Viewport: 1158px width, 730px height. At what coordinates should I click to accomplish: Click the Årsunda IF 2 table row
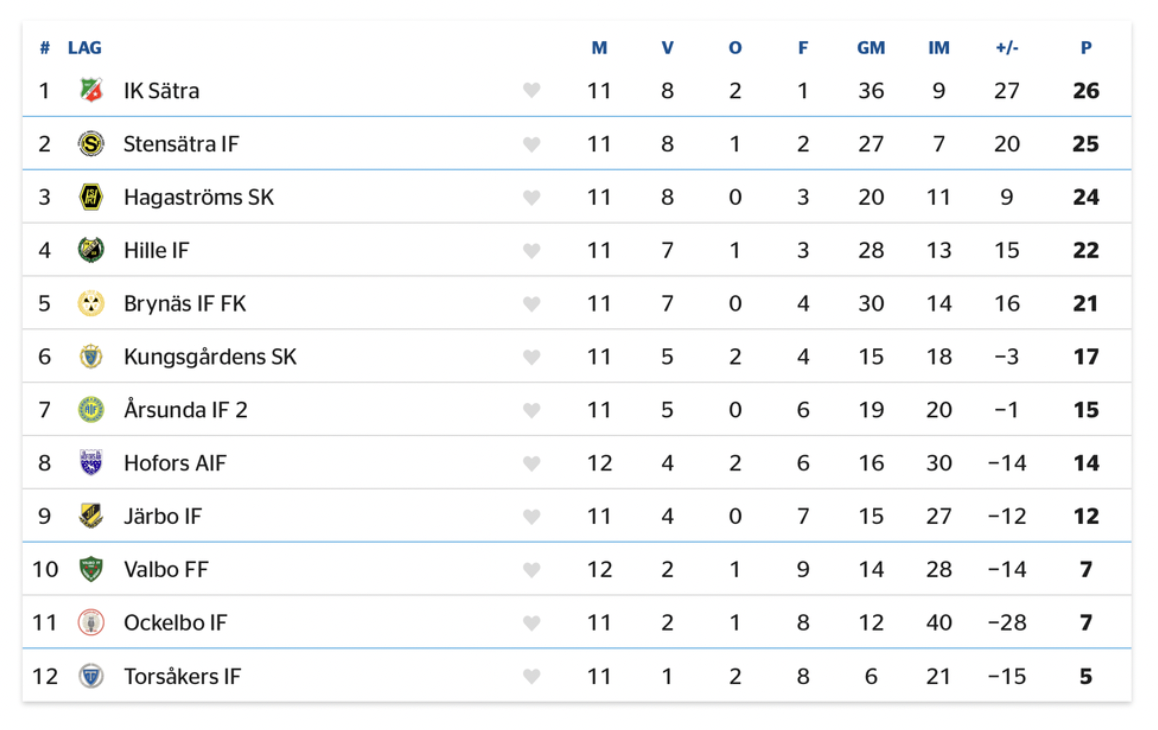[x=577, y=409]
